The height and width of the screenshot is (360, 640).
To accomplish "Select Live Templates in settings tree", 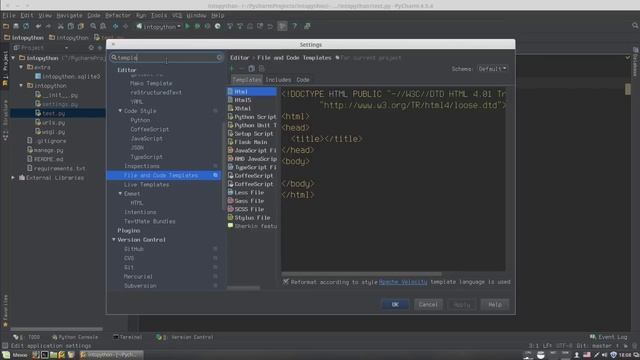I will click(x=147, y=184).
